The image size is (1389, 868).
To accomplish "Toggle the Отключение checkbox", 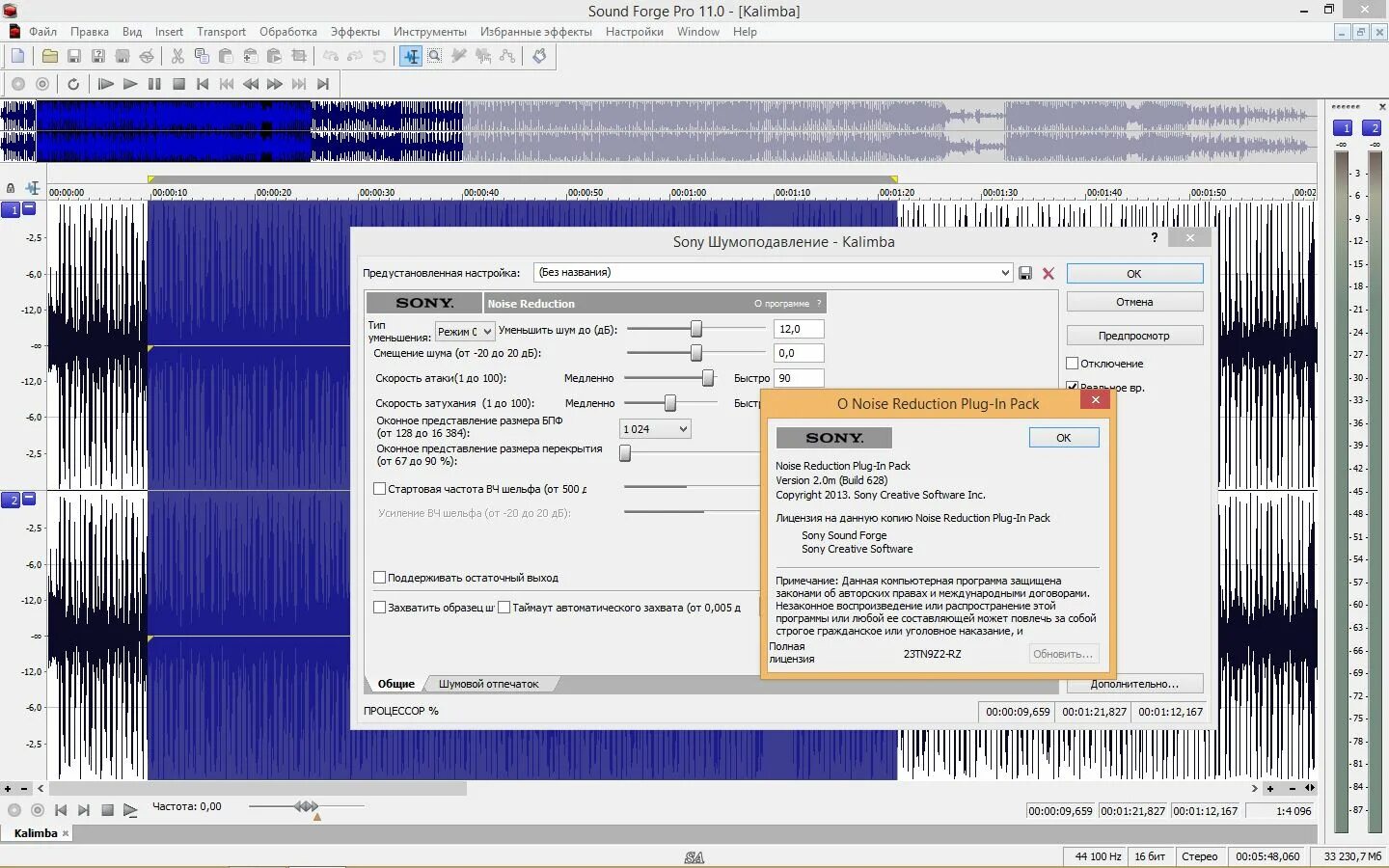I will [x=1072, y=364].
